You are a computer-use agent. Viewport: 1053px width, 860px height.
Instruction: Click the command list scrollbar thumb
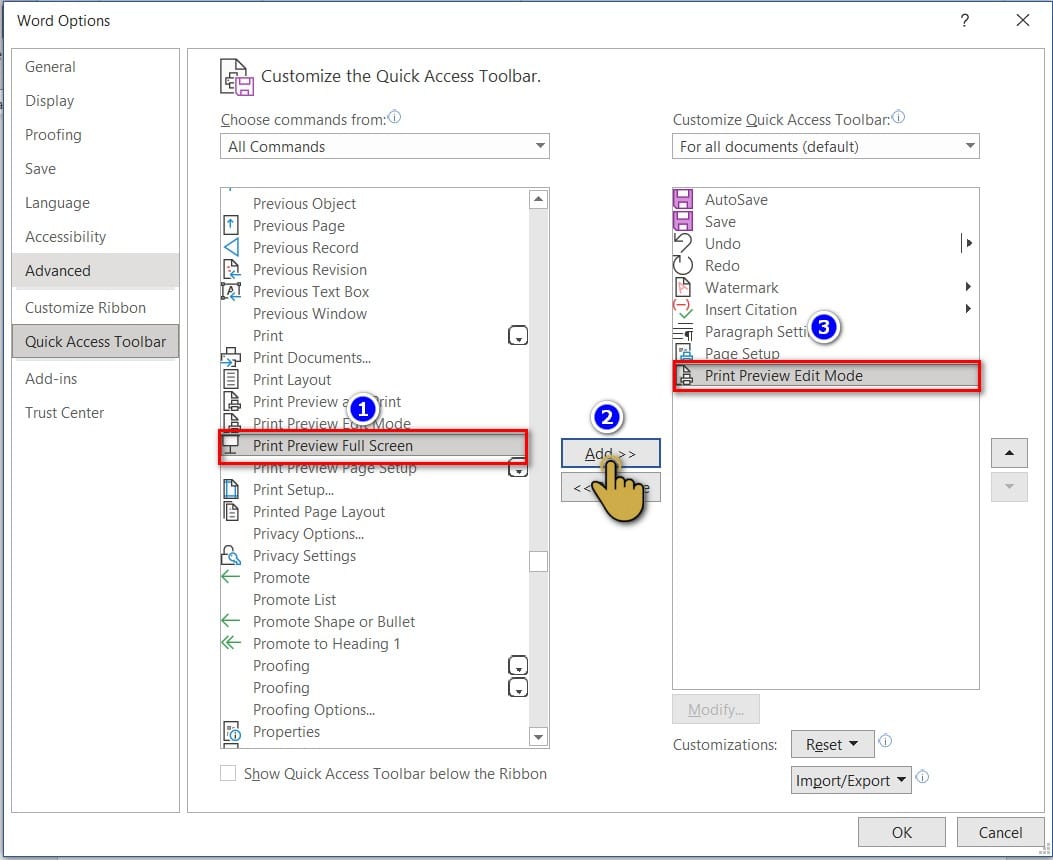pos(538,561)
